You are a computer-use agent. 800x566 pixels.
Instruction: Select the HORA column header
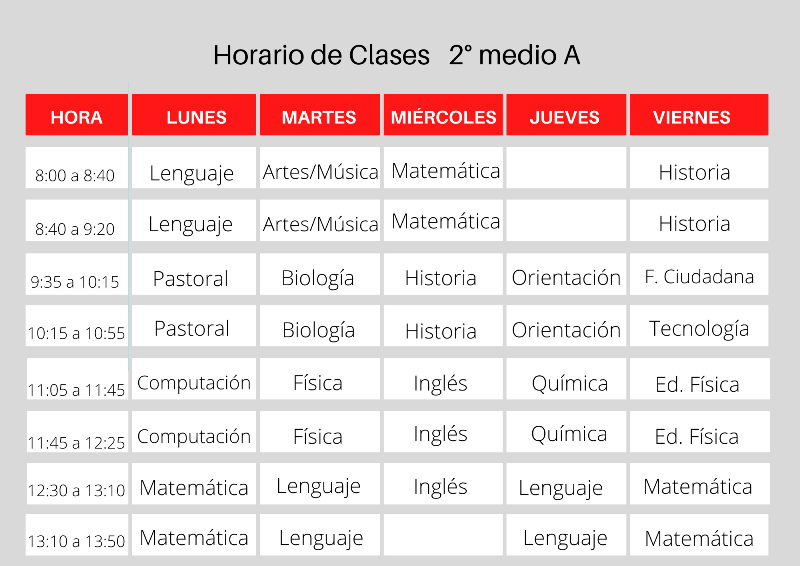pyautogui.click(x=77, y=116)
